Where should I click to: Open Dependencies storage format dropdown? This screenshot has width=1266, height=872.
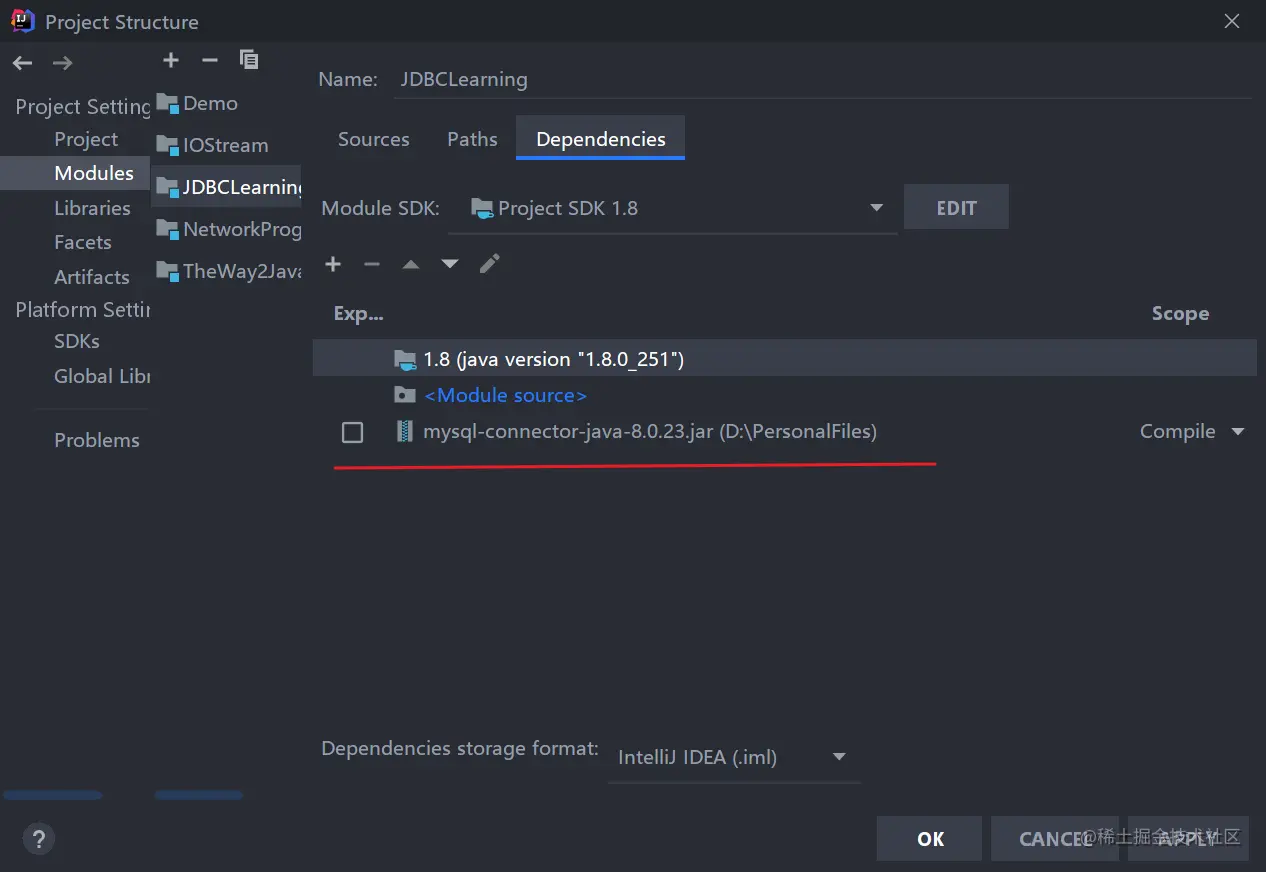pyautogui.click(x=734, y=757)
